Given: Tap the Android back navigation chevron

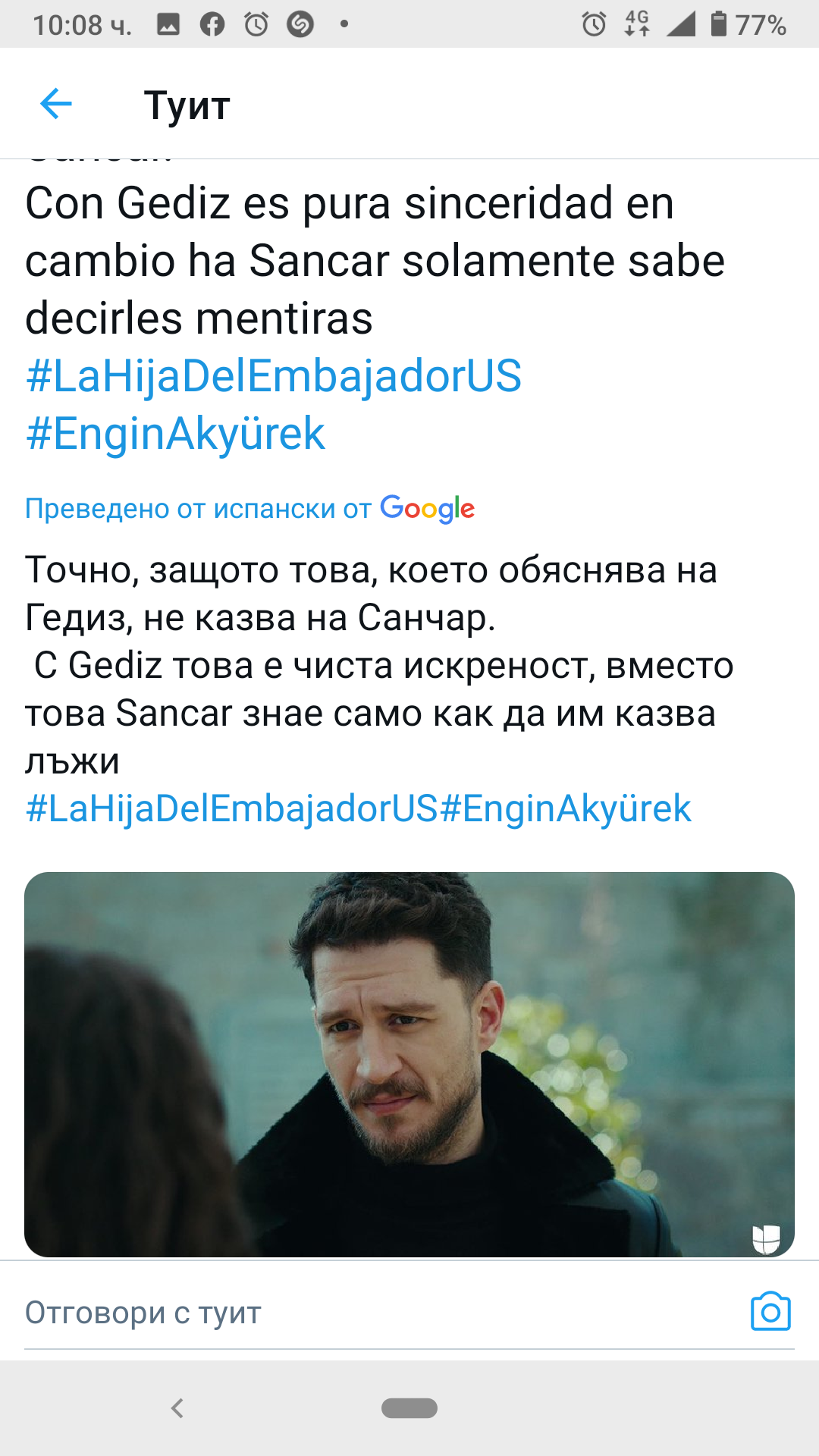Looking at the screenshot, I should coord(177,1408).
